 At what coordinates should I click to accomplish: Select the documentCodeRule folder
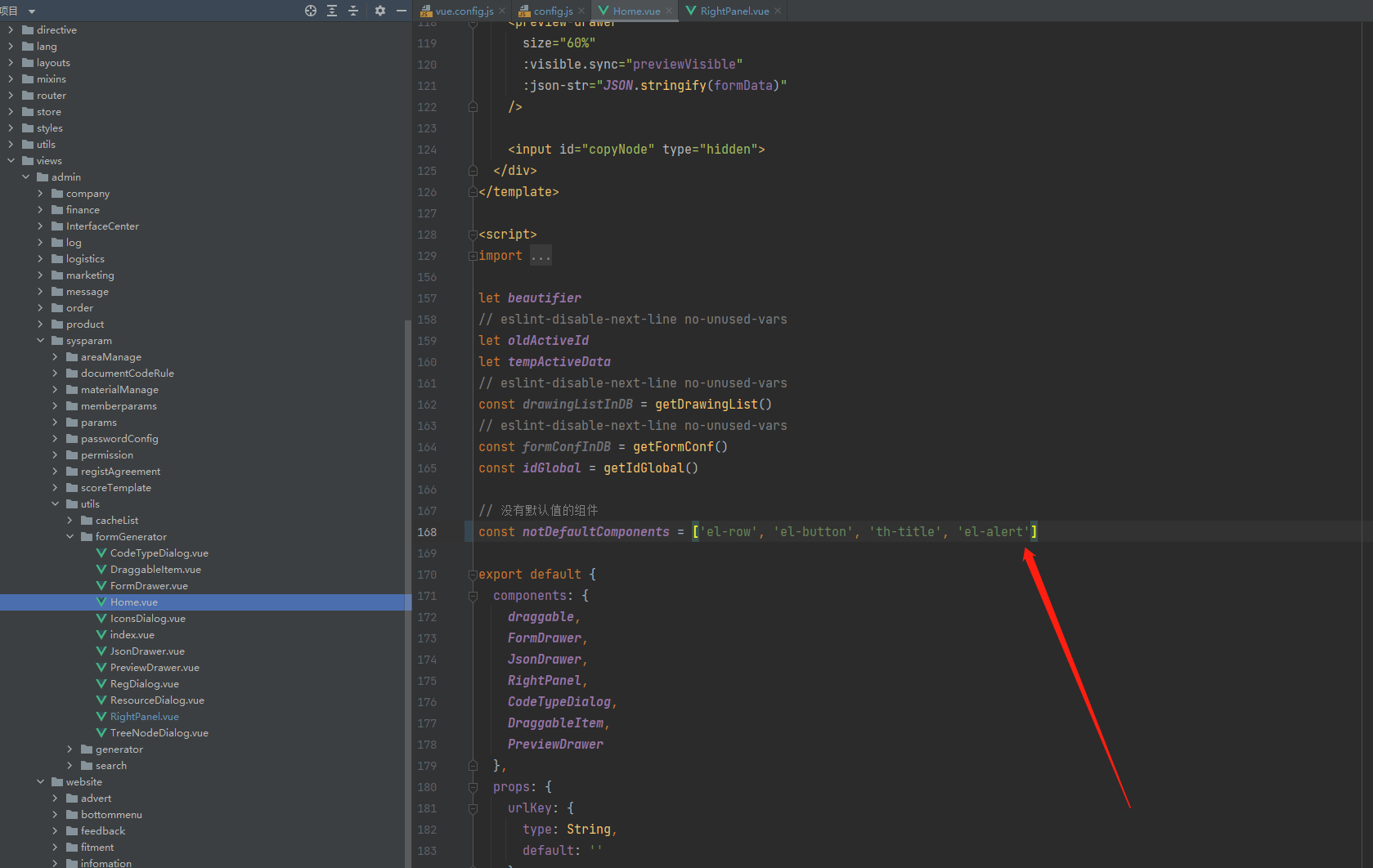tap(128, 374)
